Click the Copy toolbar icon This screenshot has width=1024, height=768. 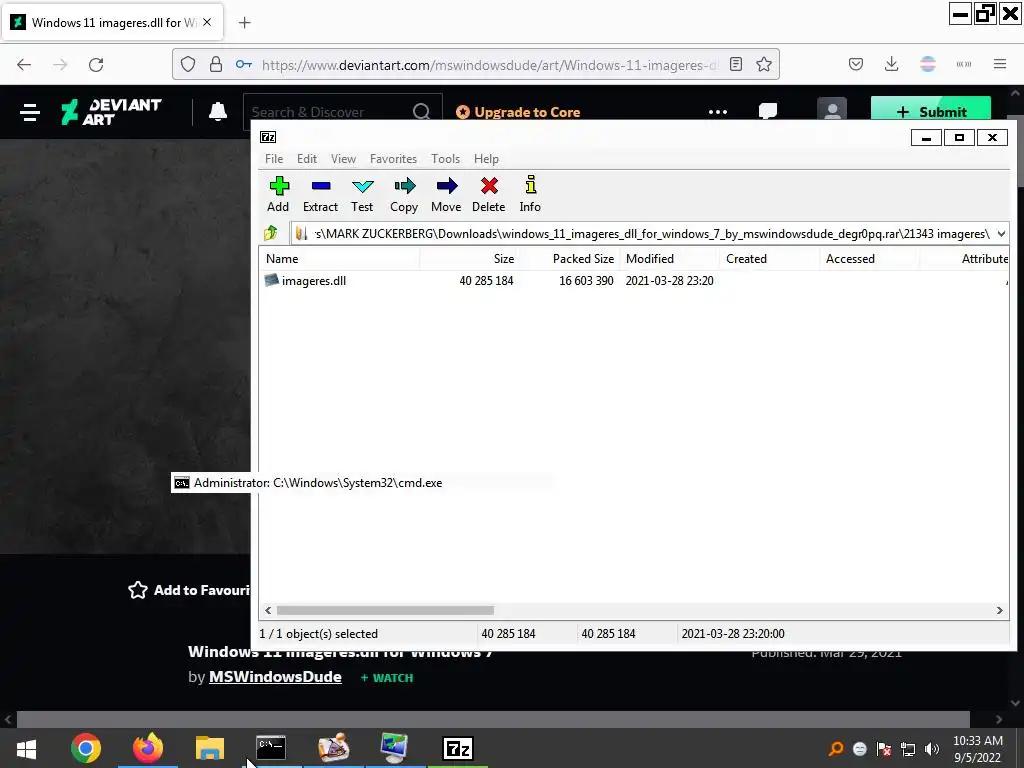point(404,194)
